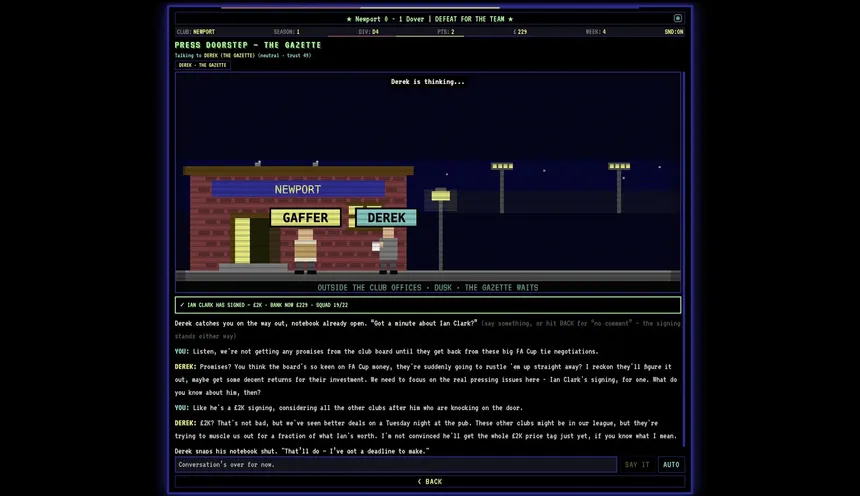This screenshot has width=860, height=496.
Task: Click the CLUB: NEWPORT status entry
Action: pyautogui.click(x=196, y=32)
